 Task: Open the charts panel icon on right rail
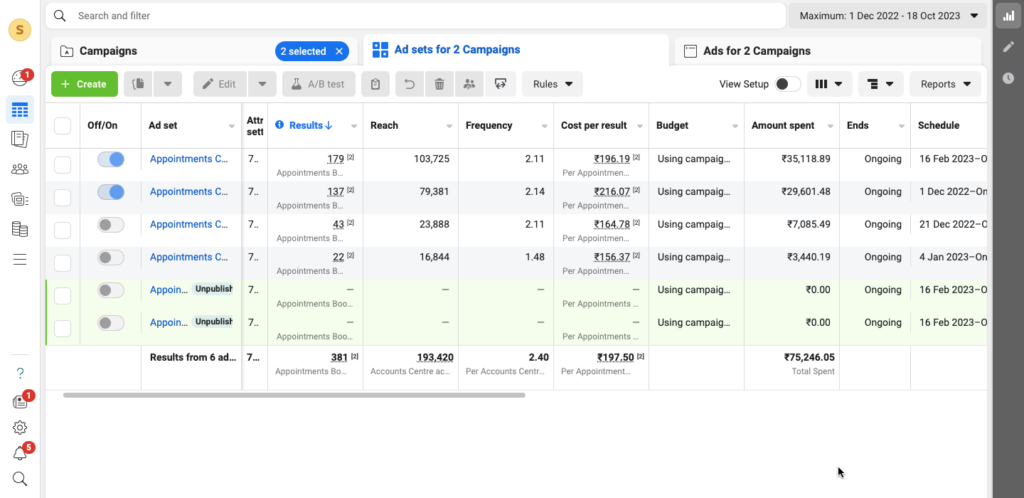pyautogui.click(x=1008, y=16)
